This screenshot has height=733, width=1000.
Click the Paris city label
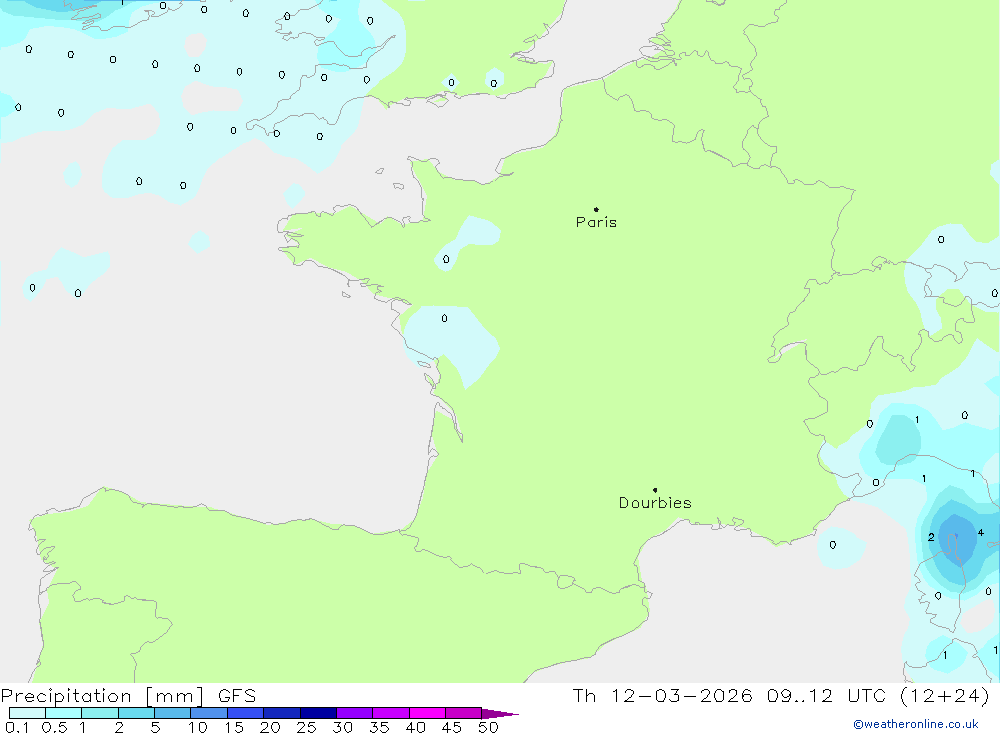coord(596,222)
